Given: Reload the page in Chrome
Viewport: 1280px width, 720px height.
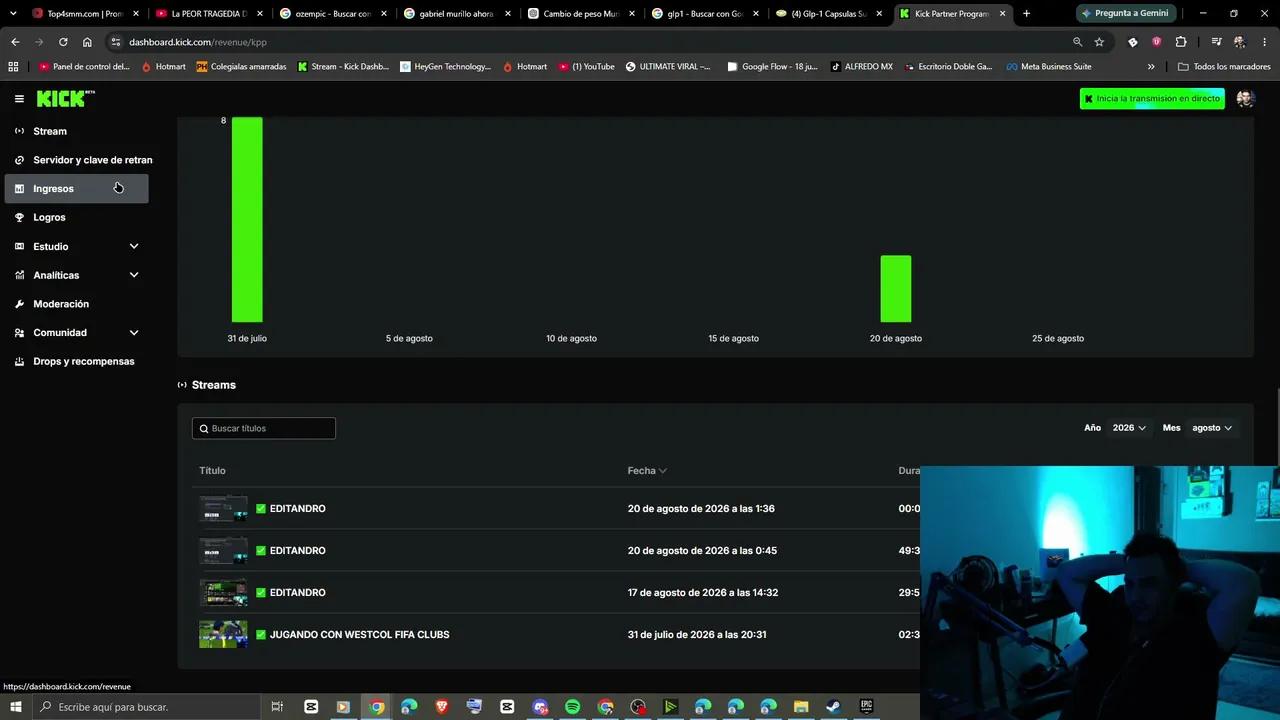Looking at the screenshot, I should 63,42.
